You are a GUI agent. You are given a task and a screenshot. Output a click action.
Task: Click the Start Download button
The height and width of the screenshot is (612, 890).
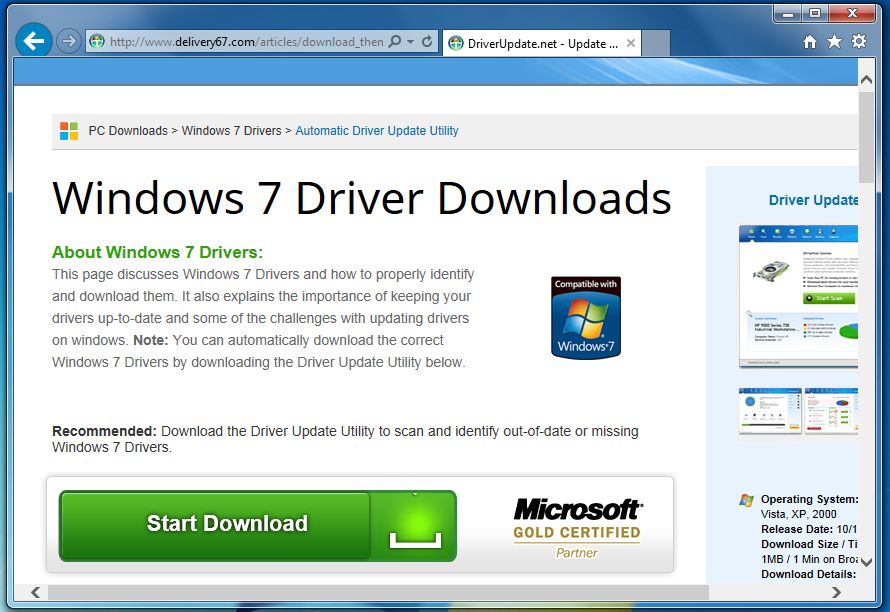(258, 525)
